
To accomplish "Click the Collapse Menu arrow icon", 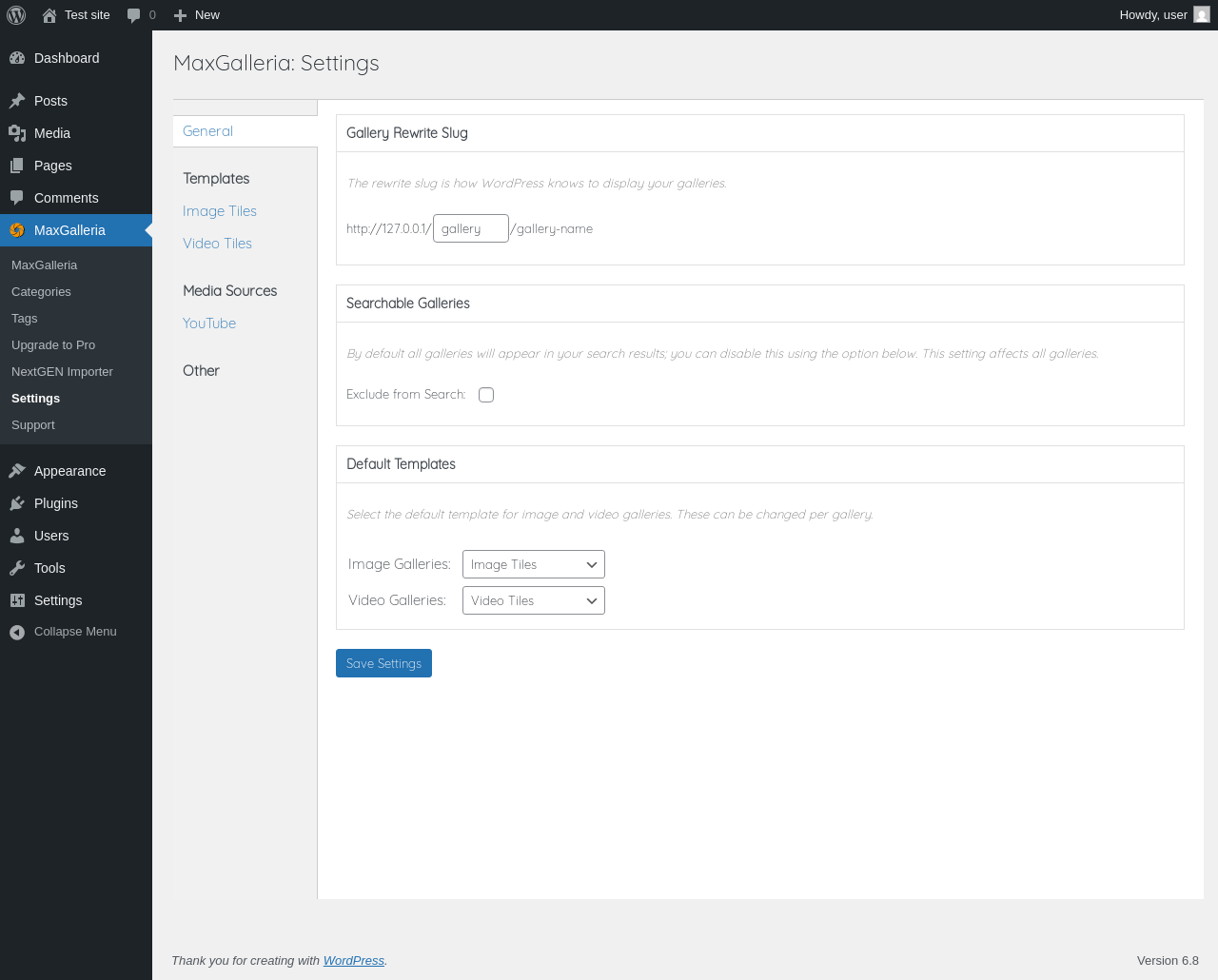I will [17, 632].
